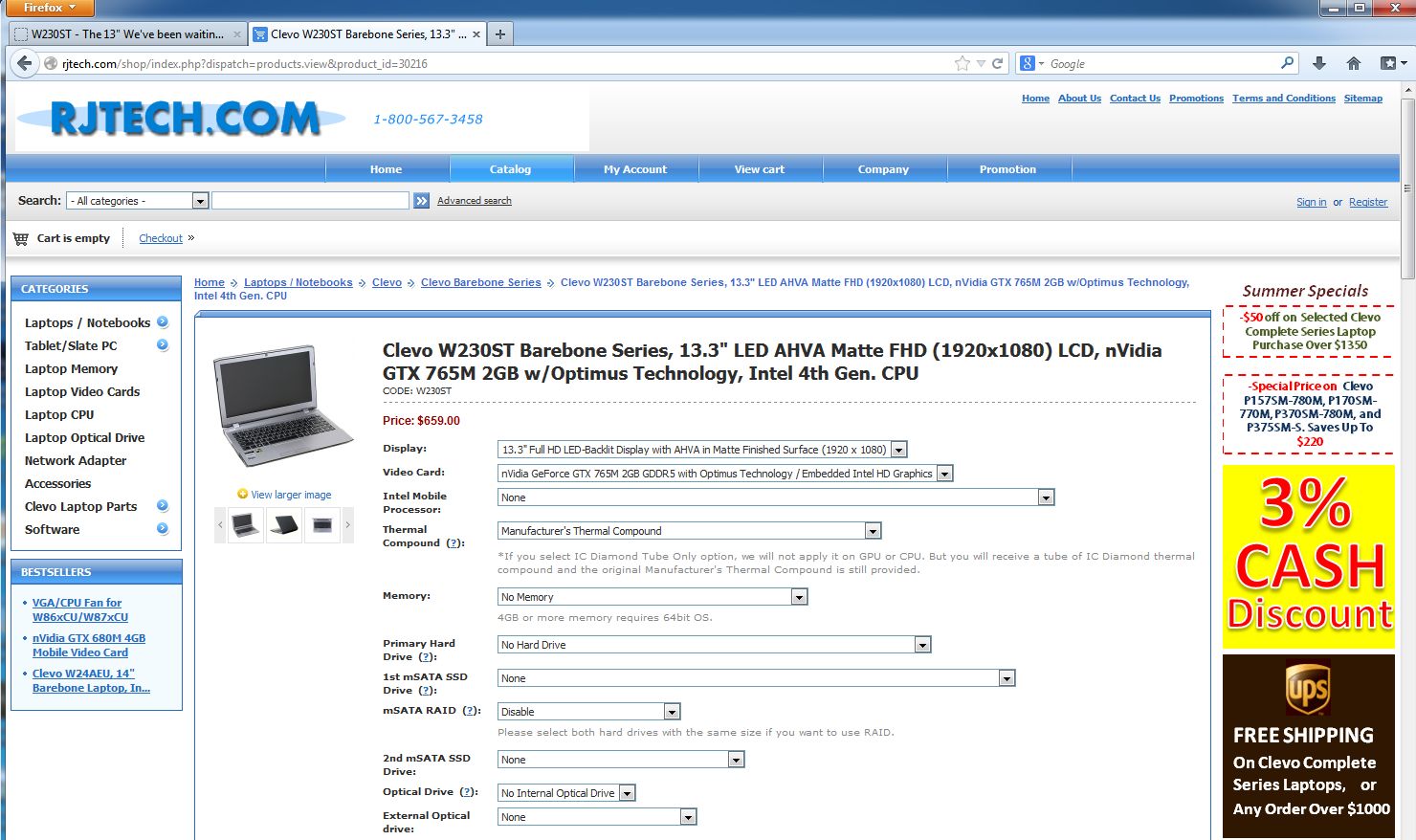Expand Laptops / Notebooks category arrow

(163, 322)
